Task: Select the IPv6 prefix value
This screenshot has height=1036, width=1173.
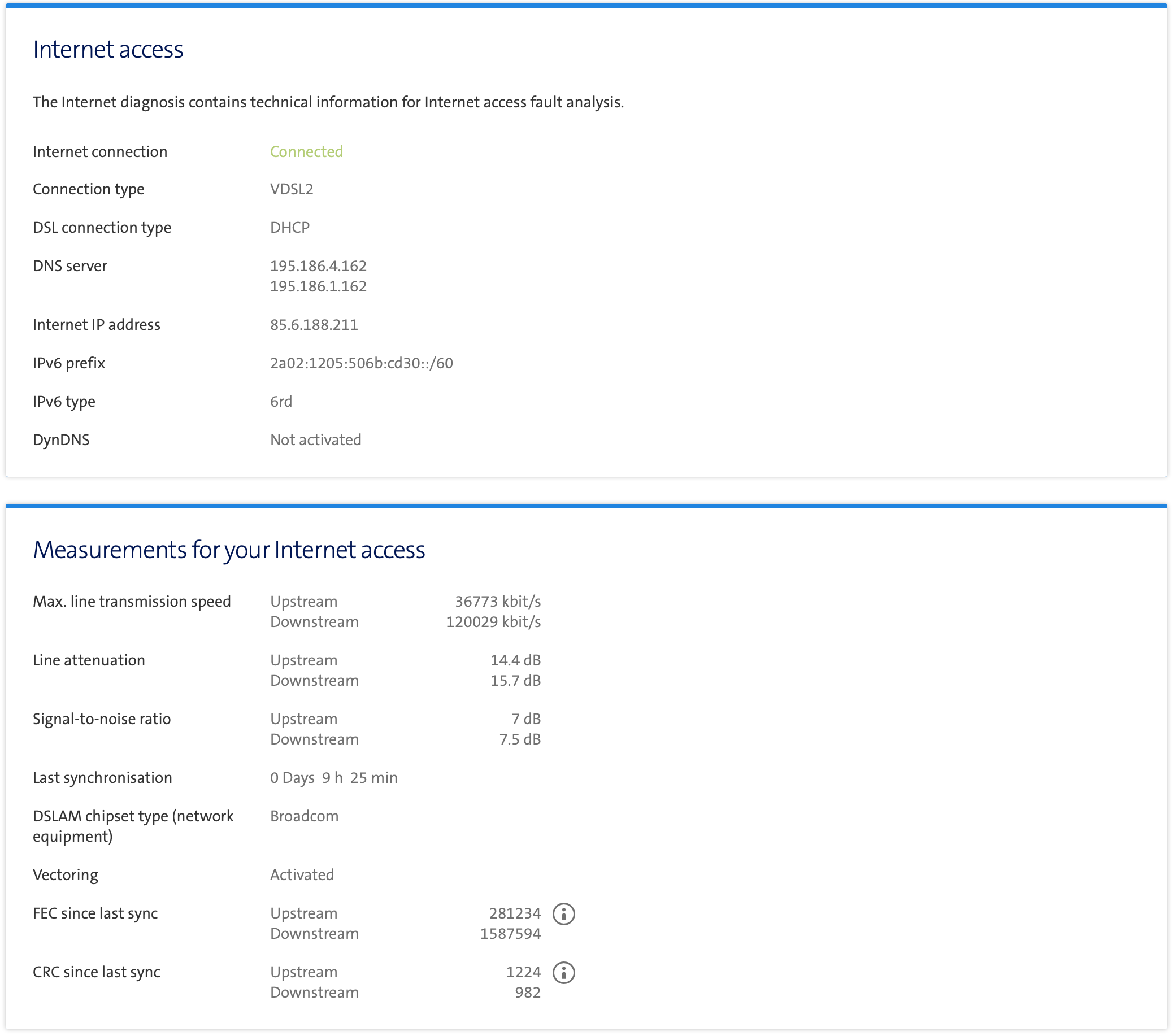Action: coord(362,362)
